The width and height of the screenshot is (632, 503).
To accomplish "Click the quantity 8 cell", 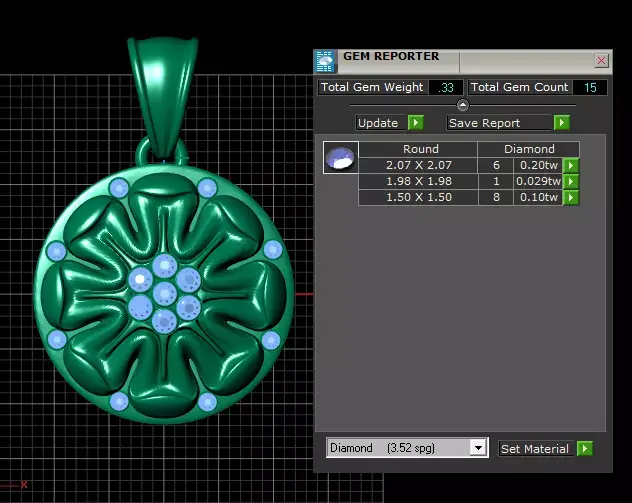I will click(496, 197).
